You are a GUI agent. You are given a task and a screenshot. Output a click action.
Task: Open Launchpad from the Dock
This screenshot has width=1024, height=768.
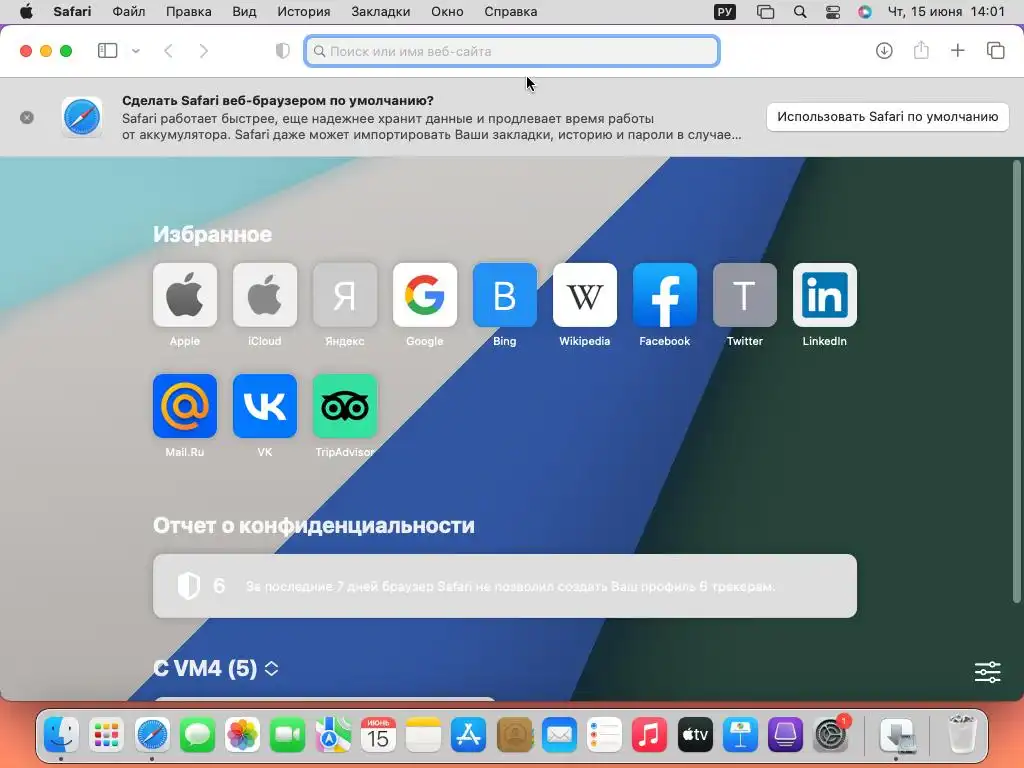[106, 735]
